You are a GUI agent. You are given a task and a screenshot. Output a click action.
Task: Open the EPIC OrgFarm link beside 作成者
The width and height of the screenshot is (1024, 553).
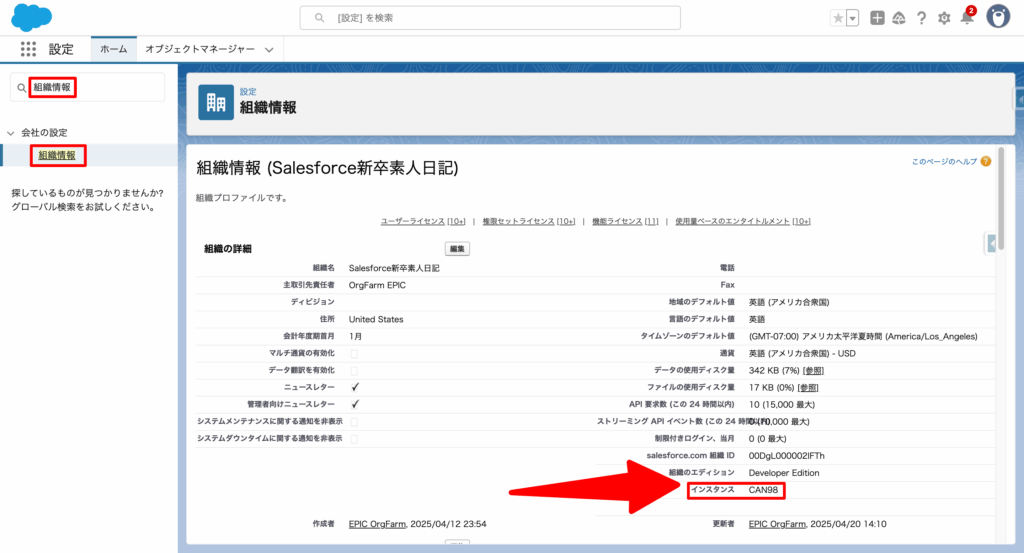pyautogui.click(x=377, y=524)
